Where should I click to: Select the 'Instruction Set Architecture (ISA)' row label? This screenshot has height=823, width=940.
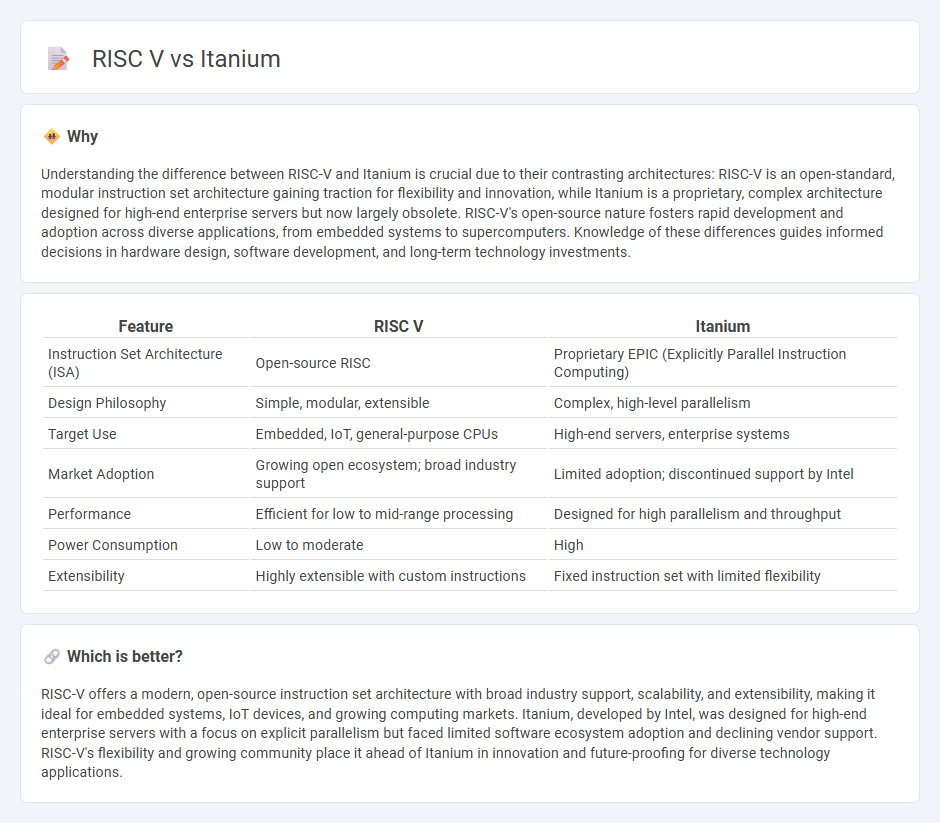click(x=135, y=363)
